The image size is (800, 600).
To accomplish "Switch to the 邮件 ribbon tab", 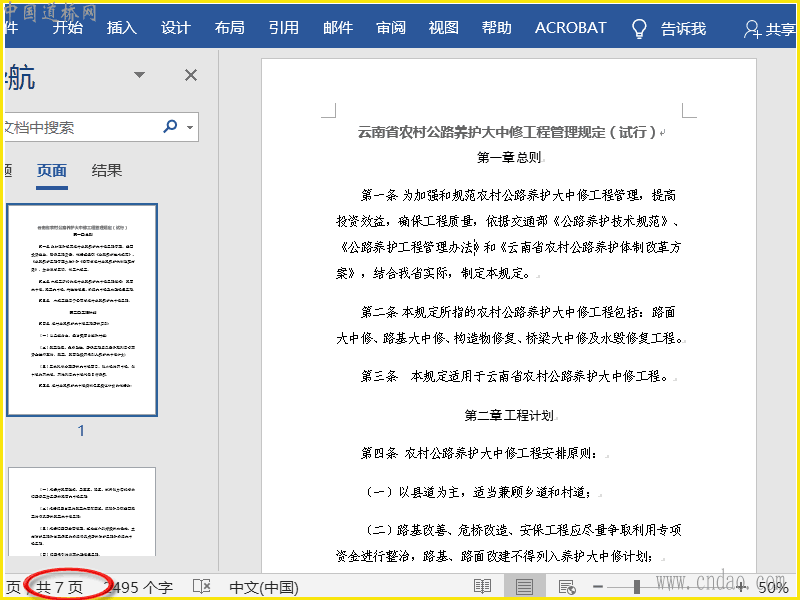I will 338,28.
